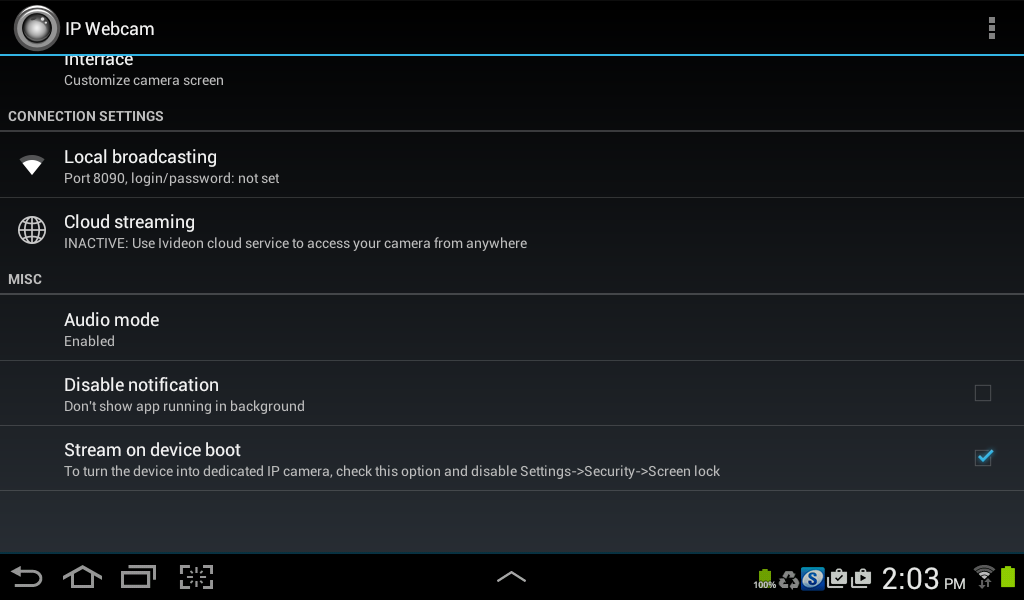1024x600 pixels.
Task: Tap the Wi-Fi icon beside Local broadcasting
Action: pyautogui.click(x=31, y=165)
